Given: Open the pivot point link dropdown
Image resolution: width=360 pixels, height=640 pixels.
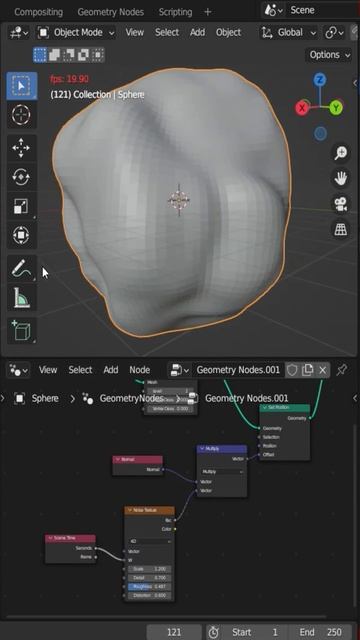Looking at the screenshot, I should point(335,33).
